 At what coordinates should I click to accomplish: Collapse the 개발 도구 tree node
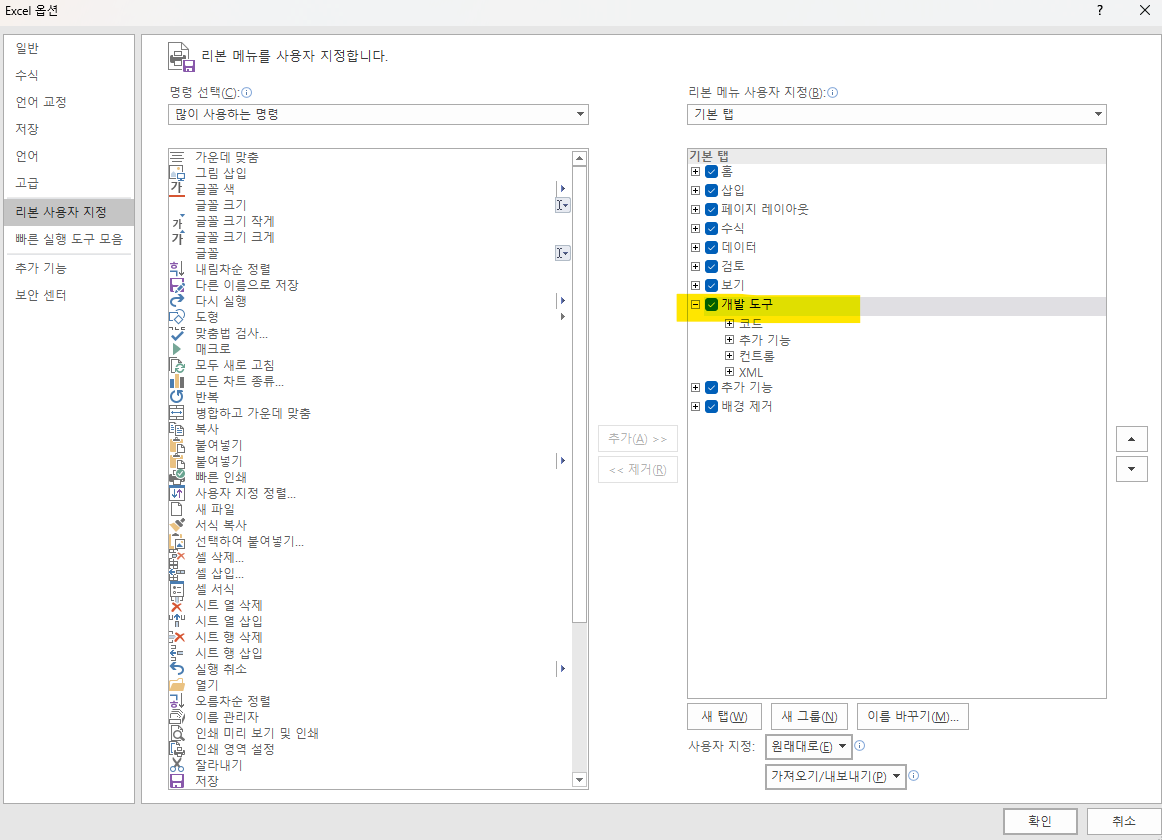coord(695,305)
